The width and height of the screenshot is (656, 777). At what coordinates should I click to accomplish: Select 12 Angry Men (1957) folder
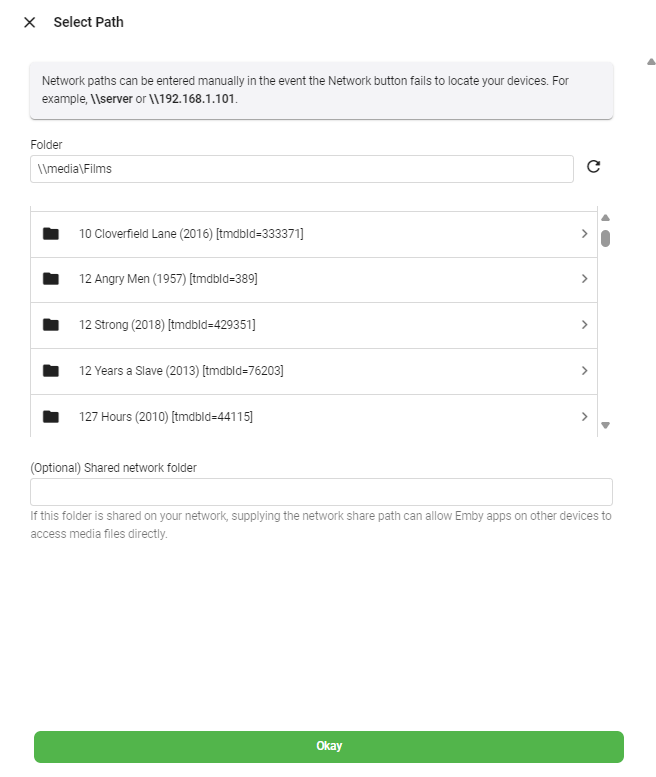(x=168, y=279)
